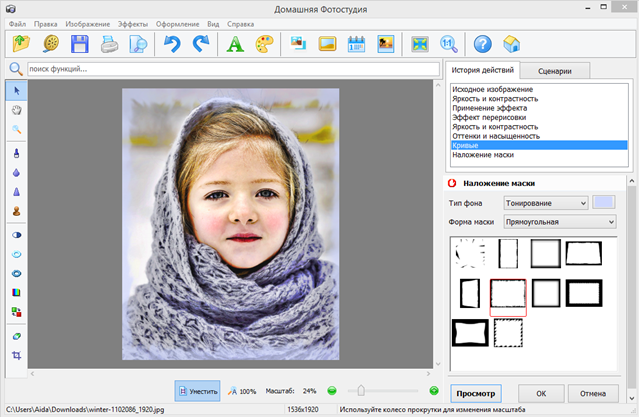
Task: Switch to the Сценарии tab
Action: tap(555, 71)
